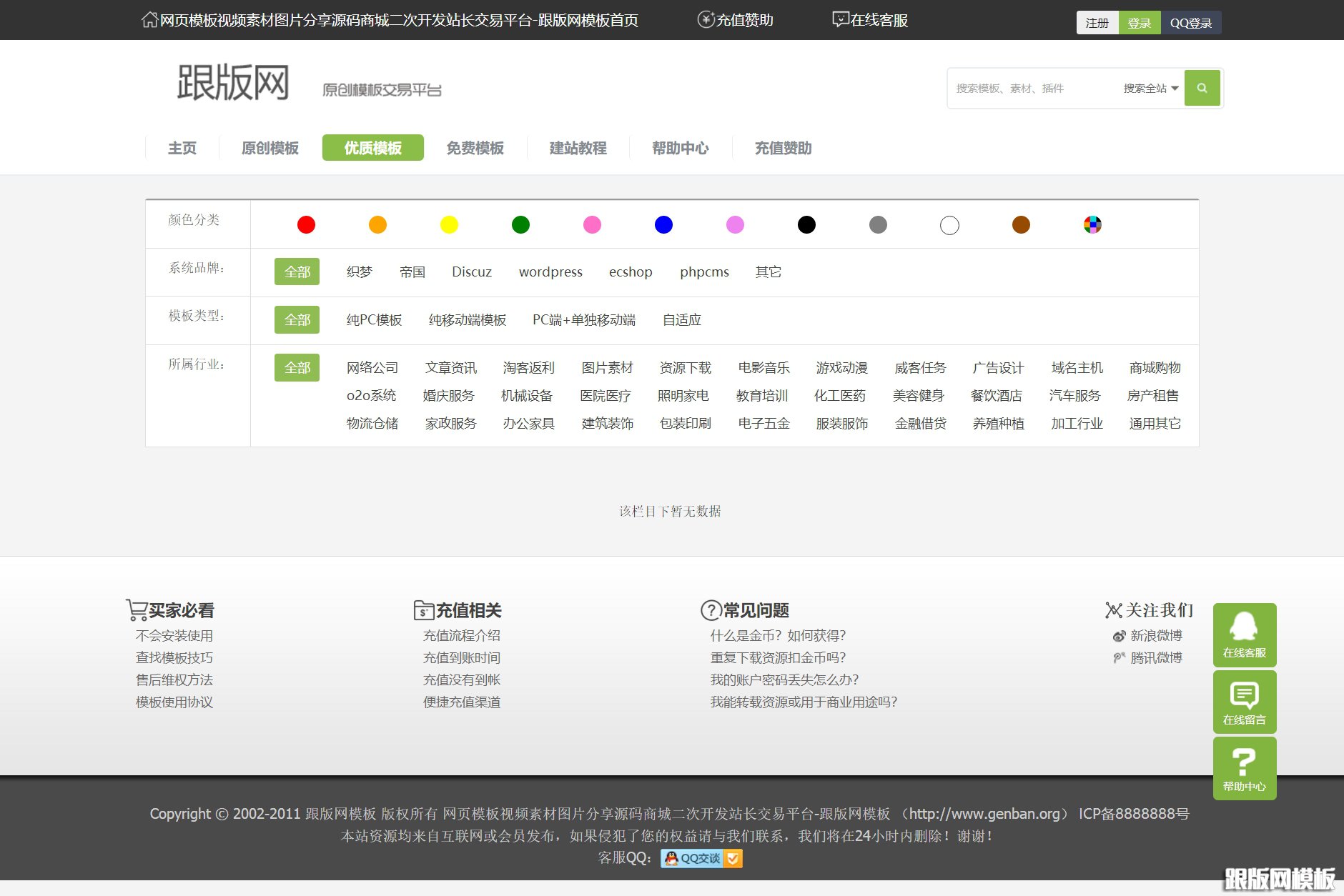Open 腾讯微博 under 关注我们
This screenshot has width=1344, height=896.
1155,657
